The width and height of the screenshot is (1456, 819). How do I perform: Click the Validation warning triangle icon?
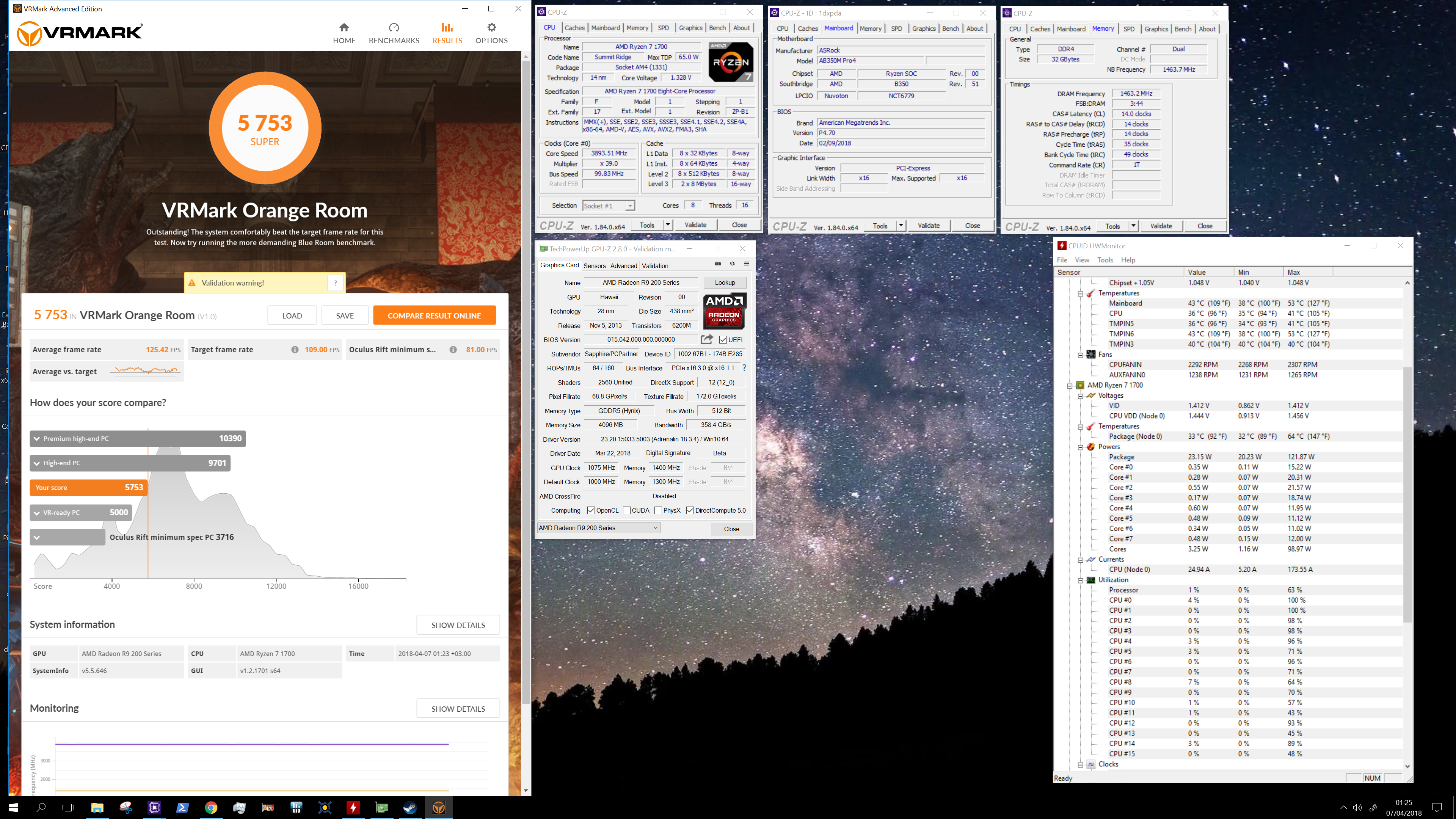[x=192, y=282]
